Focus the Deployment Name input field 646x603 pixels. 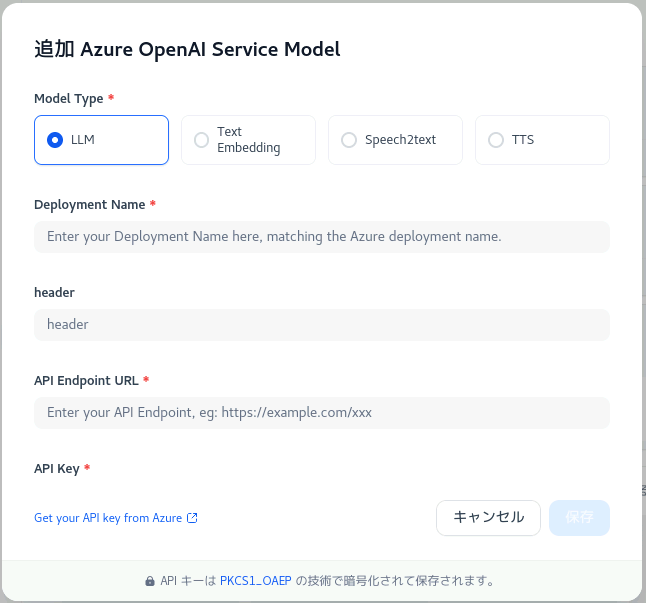322,237
